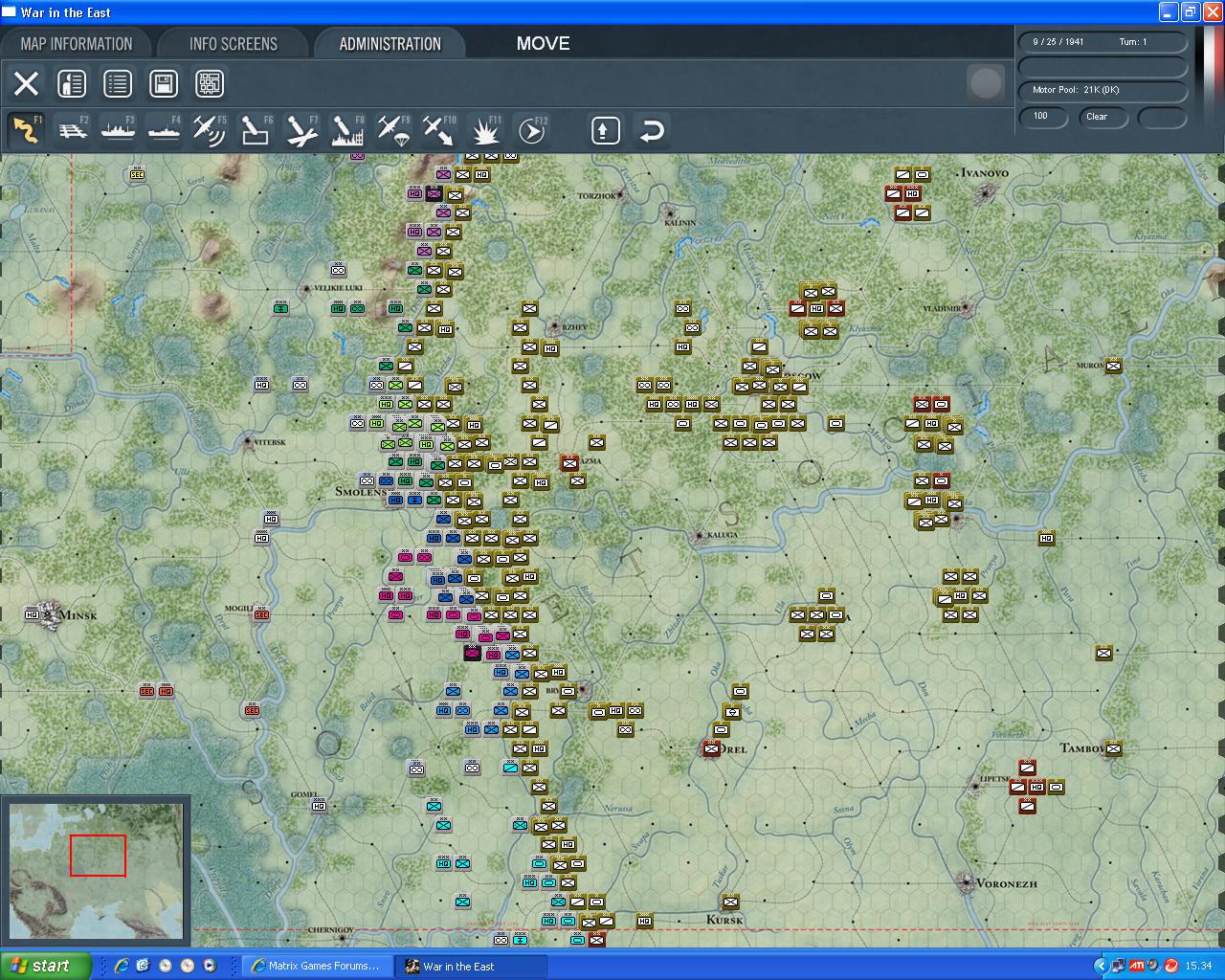Click the Kalinin city marker
Viewport: 1225px width, 980px height.
[x=669, y=212]
